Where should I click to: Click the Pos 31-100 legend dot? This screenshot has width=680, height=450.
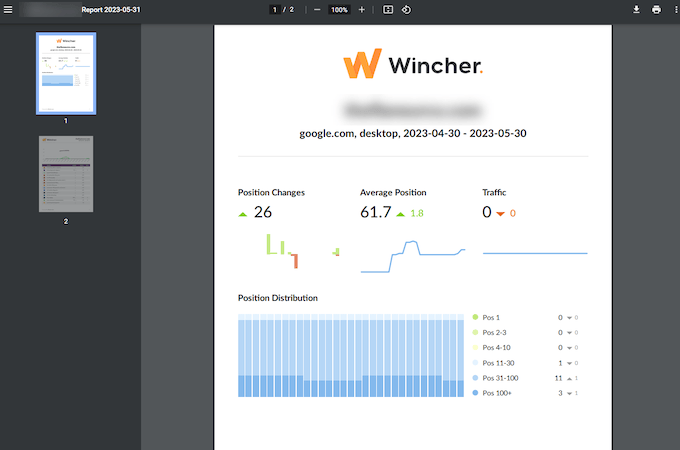[x=475, y=378]
